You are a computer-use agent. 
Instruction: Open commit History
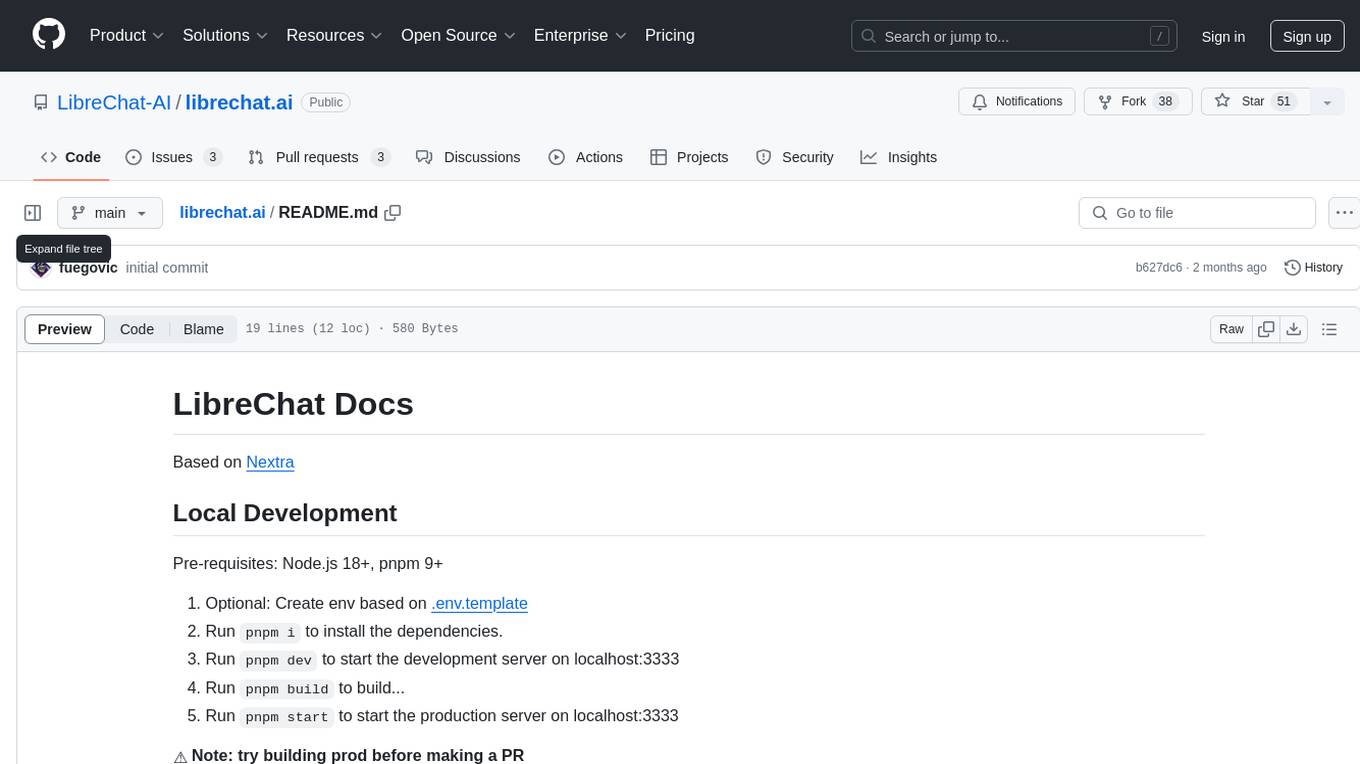1313,268
